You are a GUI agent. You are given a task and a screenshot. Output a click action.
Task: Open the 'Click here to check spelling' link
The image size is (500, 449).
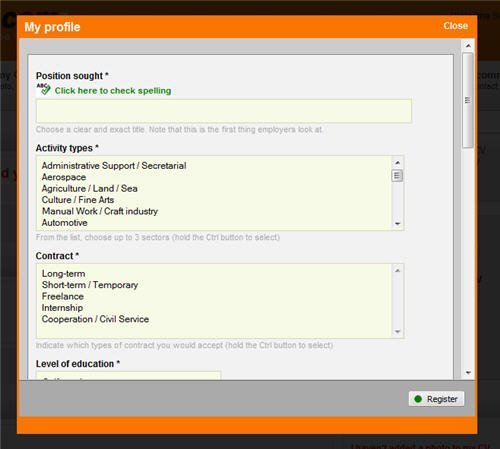pos(113,91)
